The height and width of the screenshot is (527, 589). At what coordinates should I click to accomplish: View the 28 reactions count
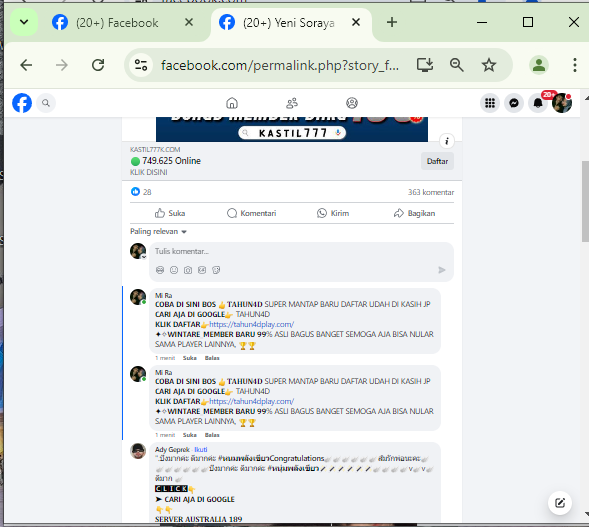tap(141, 192)
